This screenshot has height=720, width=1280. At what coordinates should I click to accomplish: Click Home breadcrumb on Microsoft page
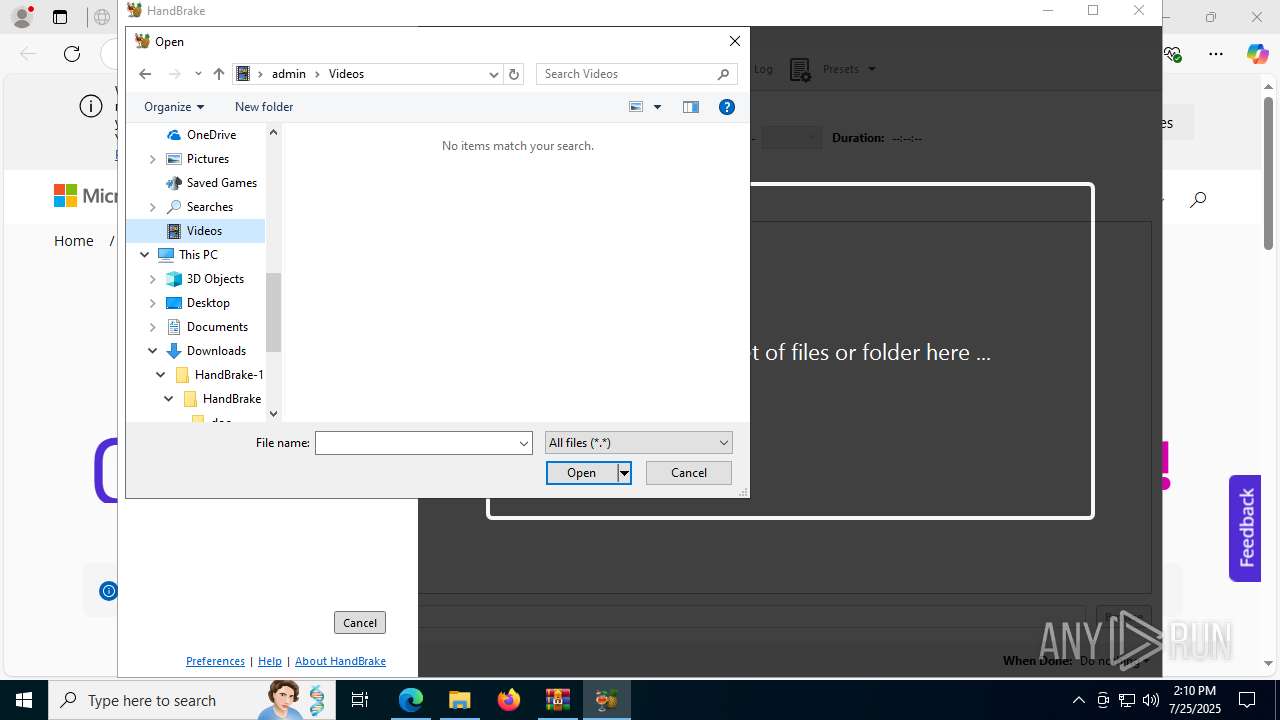pos(74,241)
